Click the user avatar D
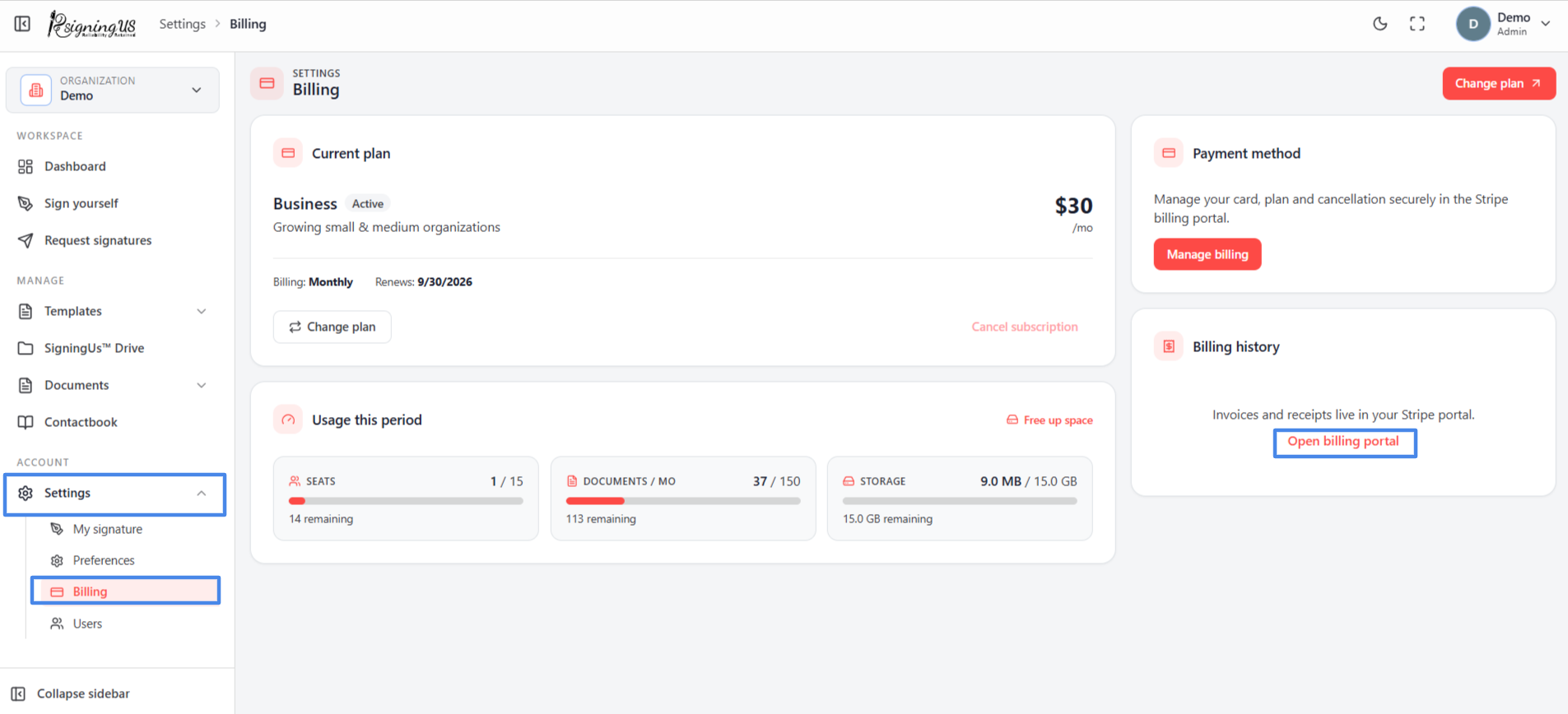Image resolution: width=1568 pixels, height=714 pixels. [1473, 24]
